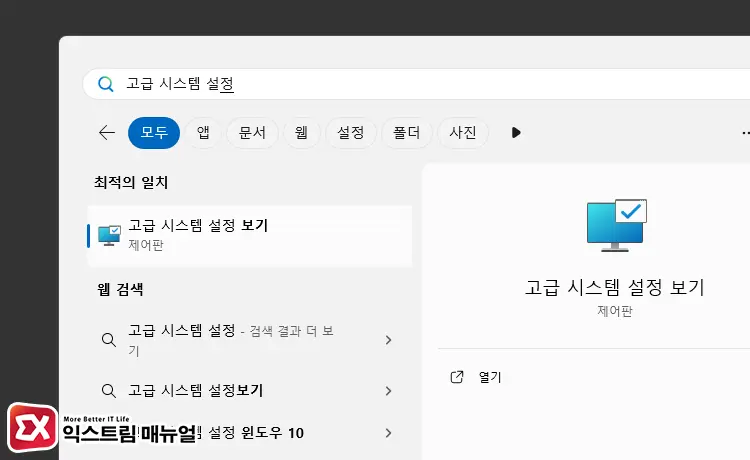Open web suggestion ending in 설정 윈도우 10
The height and width of the screenshot is (460, 750).
coord(250,433)
